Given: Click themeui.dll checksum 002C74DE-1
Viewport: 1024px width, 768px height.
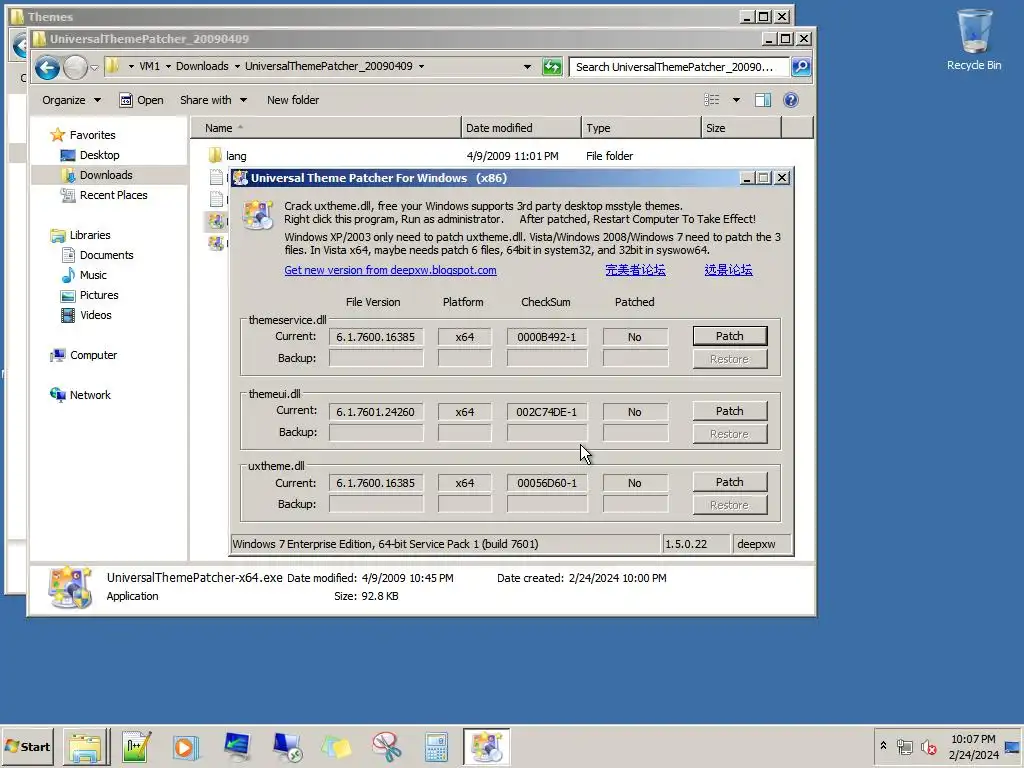Looking at the screenshot, I should (547, 412).
